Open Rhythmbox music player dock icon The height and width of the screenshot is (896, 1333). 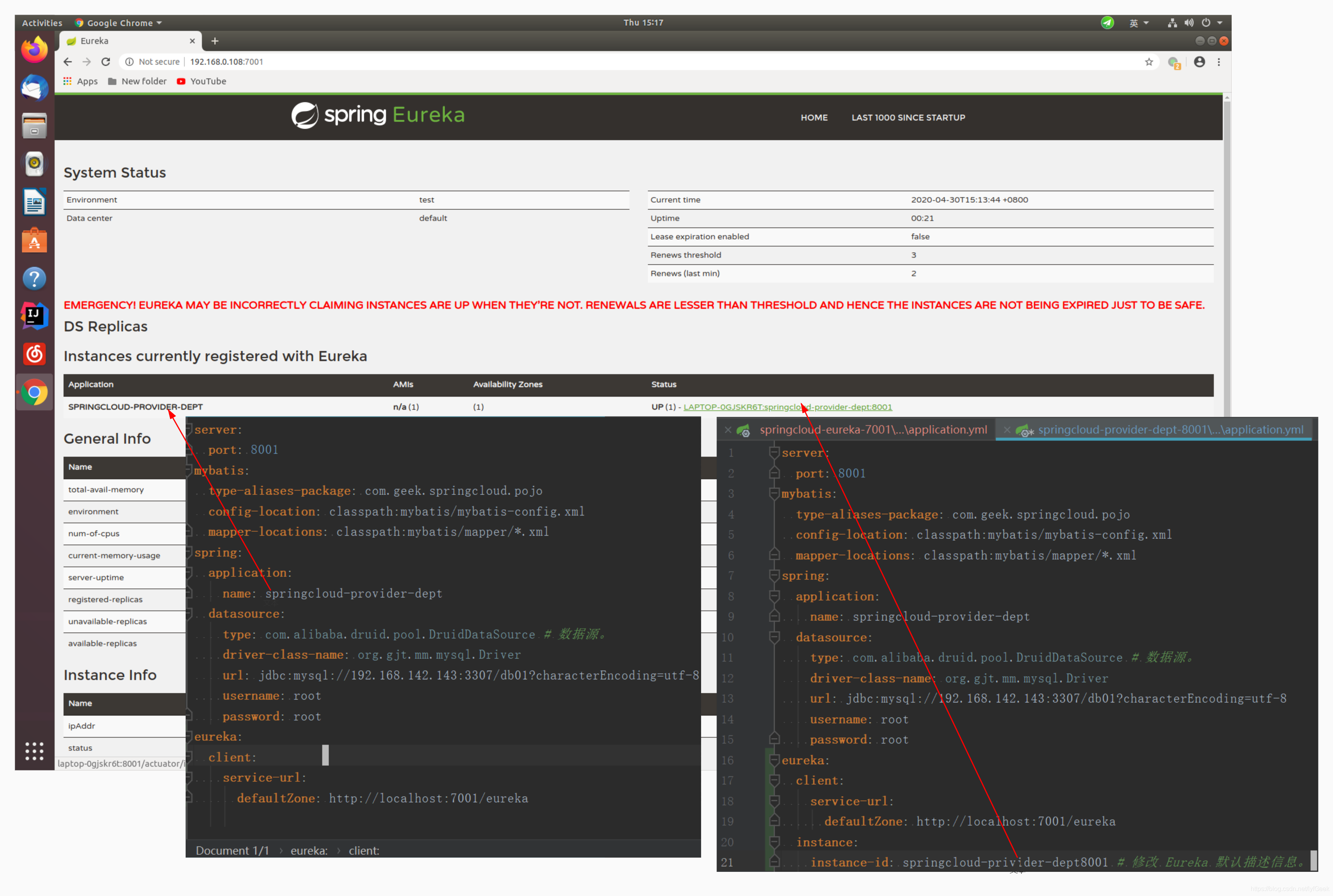(x=34, y=164)
